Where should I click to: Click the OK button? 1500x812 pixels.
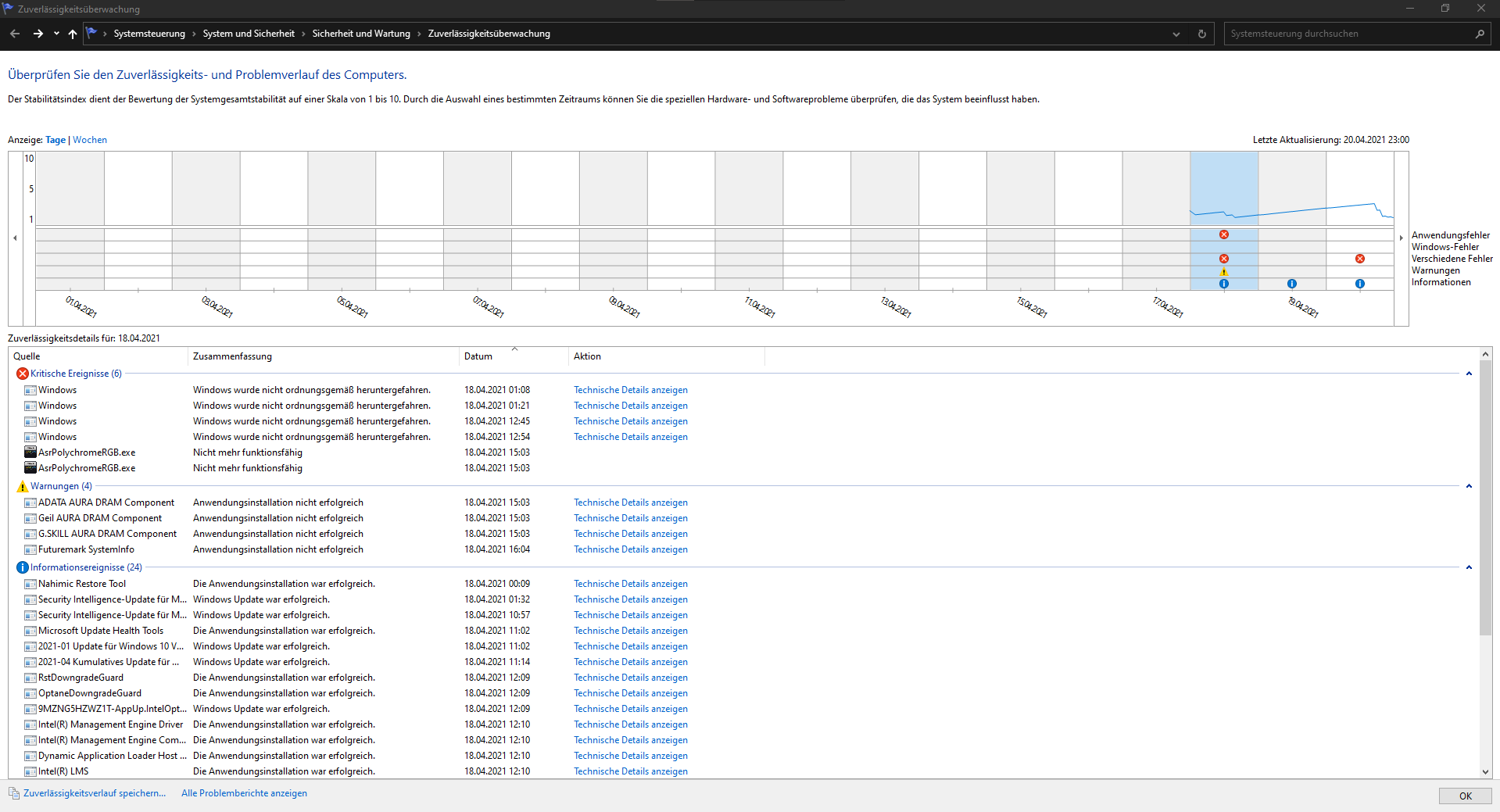[1465, 796]
